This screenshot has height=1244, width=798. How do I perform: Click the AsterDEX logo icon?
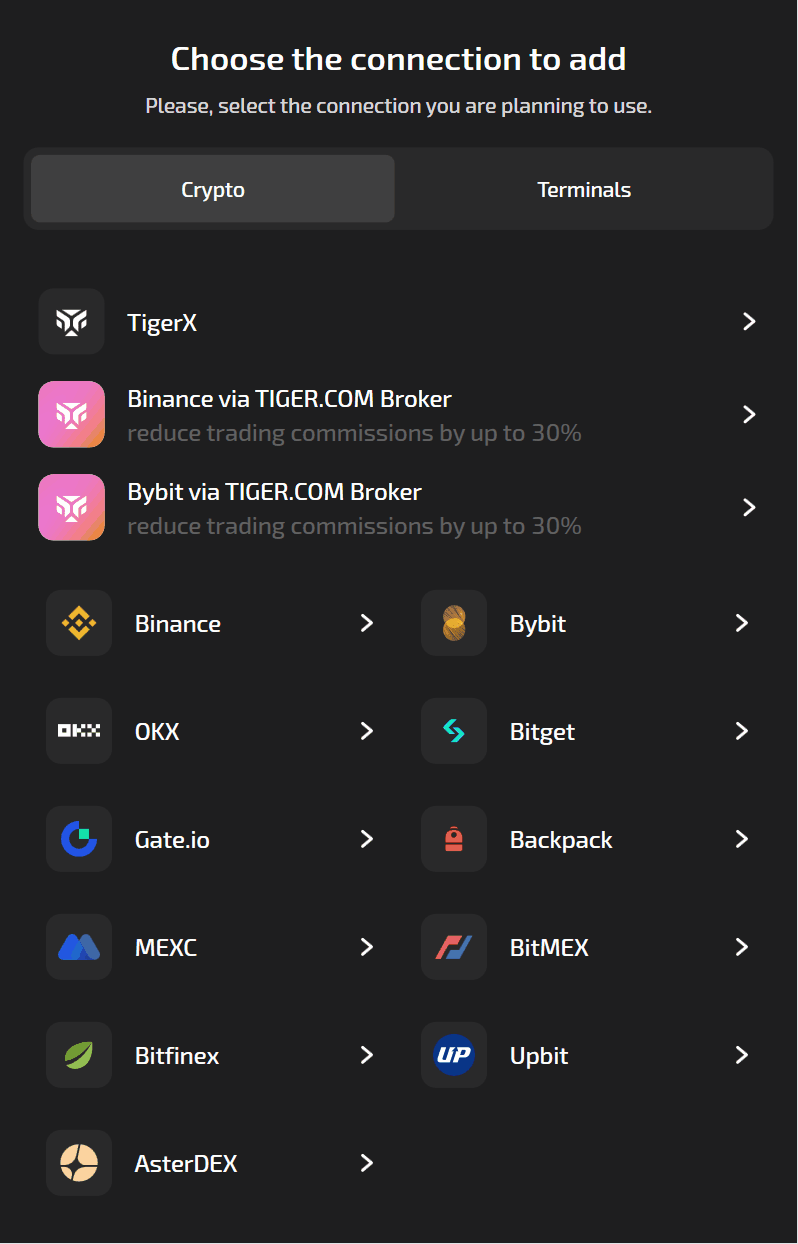click(x=79, y=1163)
